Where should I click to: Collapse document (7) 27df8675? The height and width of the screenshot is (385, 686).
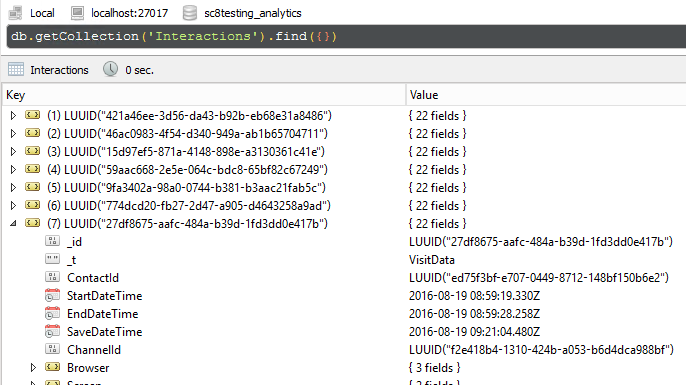[13, 224]
